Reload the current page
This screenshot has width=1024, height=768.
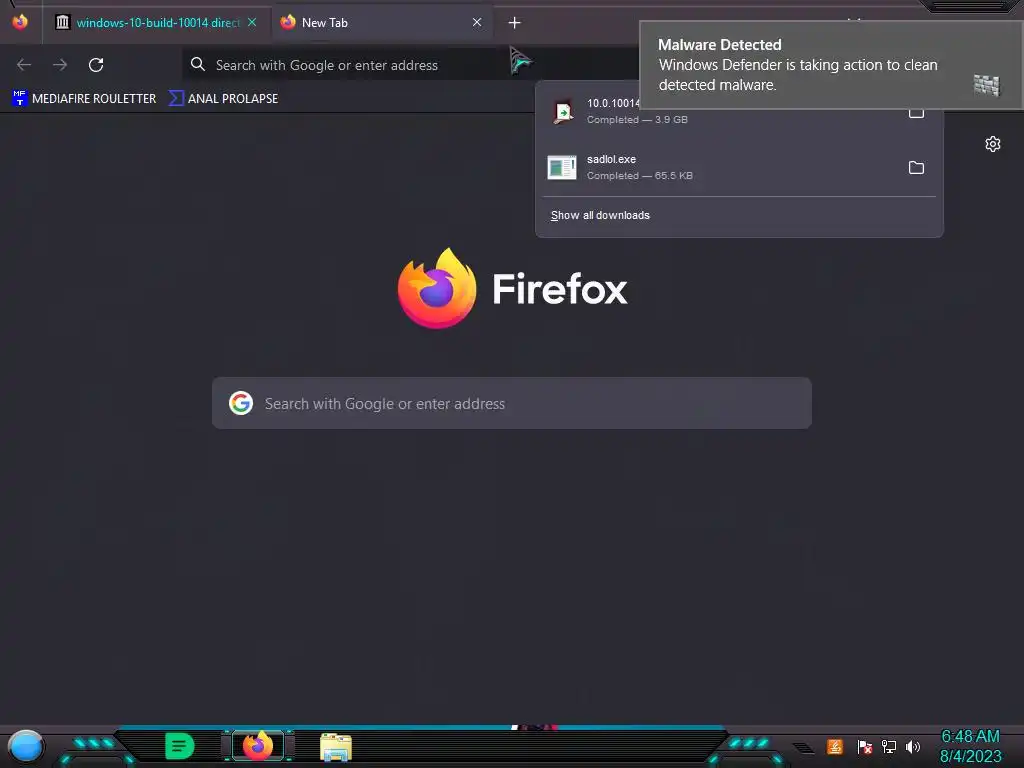point(96,65)
